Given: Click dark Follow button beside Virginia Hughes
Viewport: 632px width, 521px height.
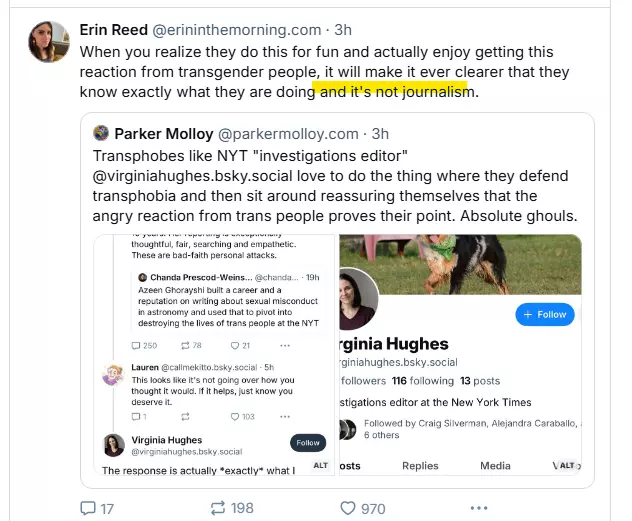Looking at the screenshot, I should tap(308, 443).
